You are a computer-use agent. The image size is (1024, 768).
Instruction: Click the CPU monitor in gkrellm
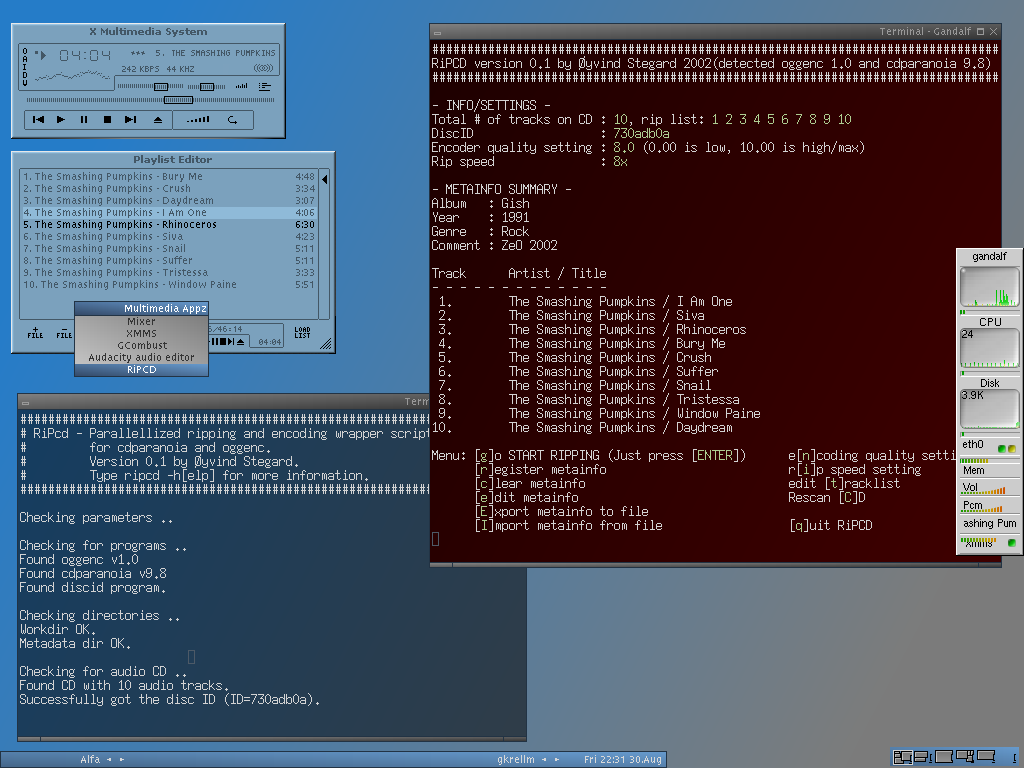point(989,346)
